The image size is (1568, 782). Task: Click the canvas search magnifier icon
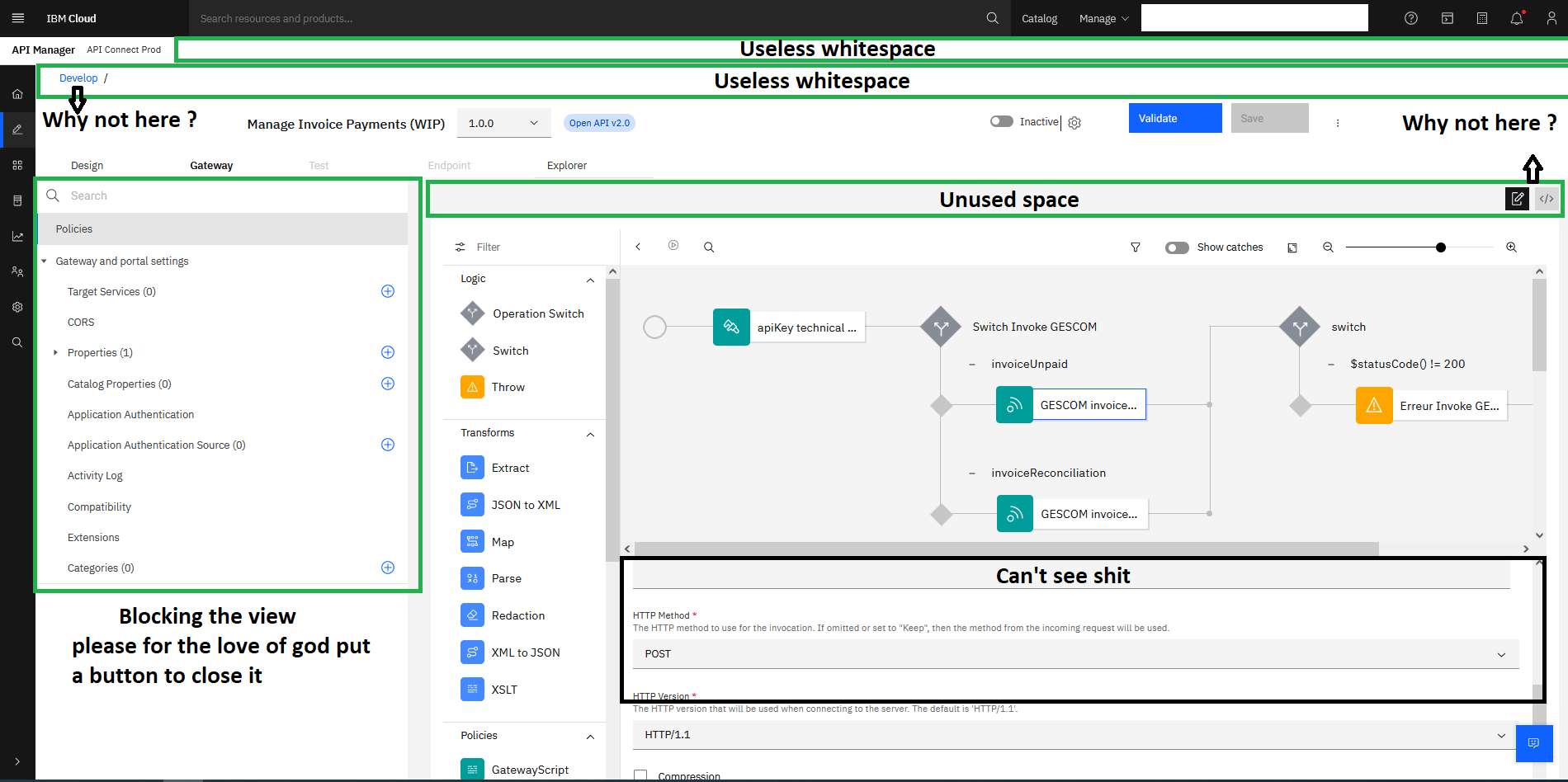pyautogui.click(x=709, y=247)
